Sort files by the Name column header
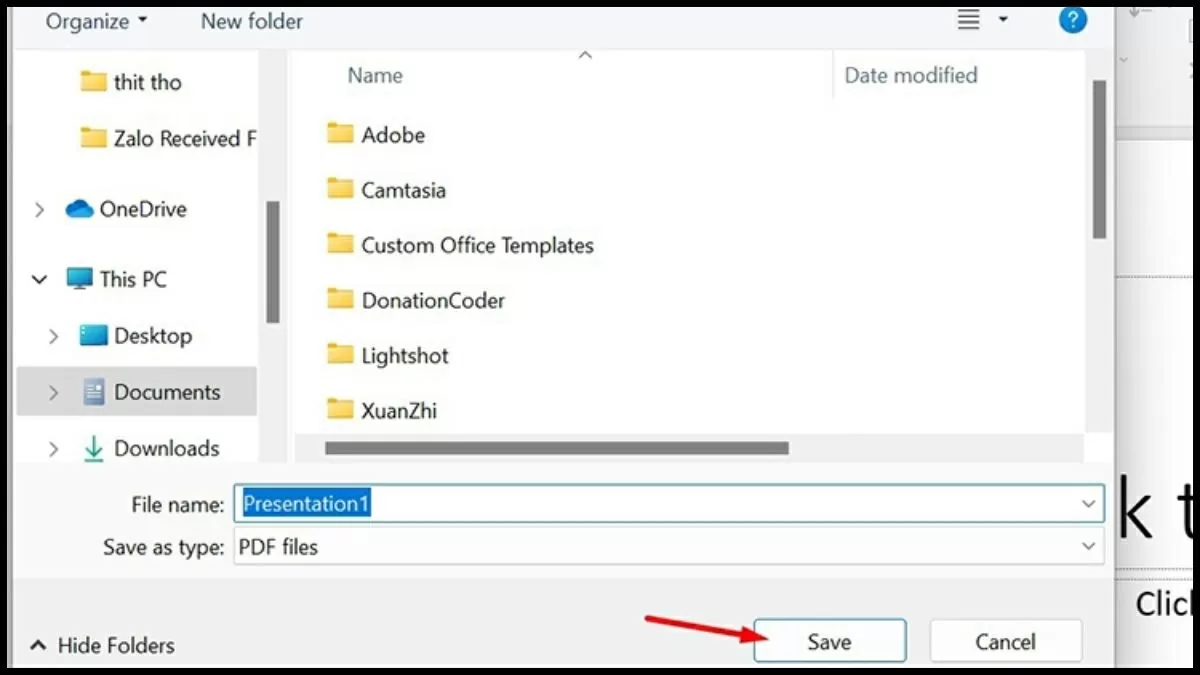 [374, 75]
